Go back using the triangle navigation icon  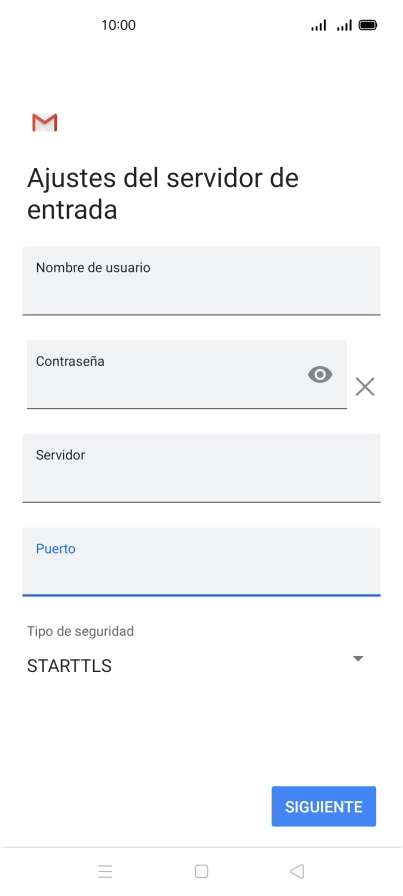[297, 871]
